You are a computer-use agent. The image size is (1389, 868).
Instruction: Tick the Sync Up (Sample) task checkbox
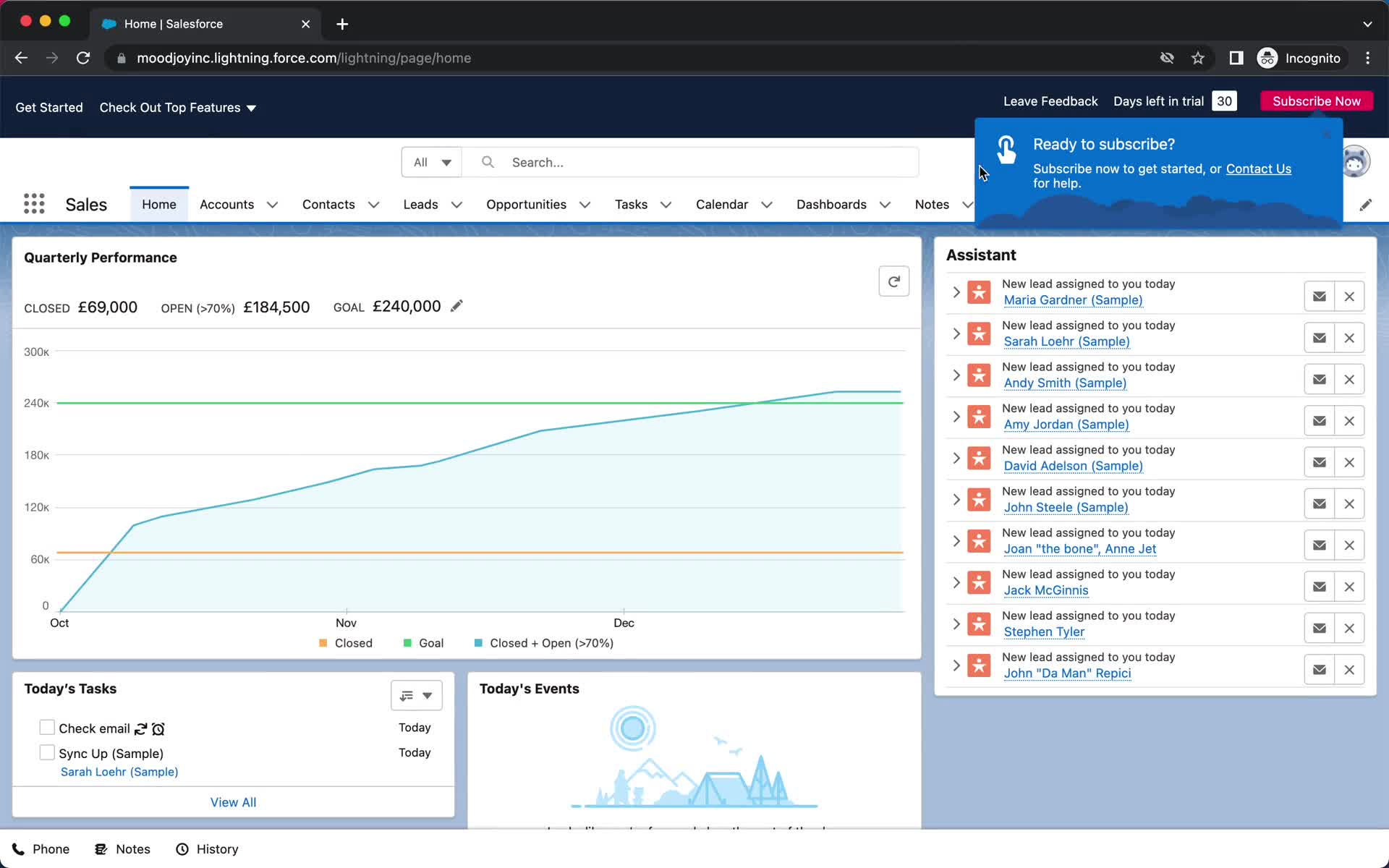(x=47, y=752)
